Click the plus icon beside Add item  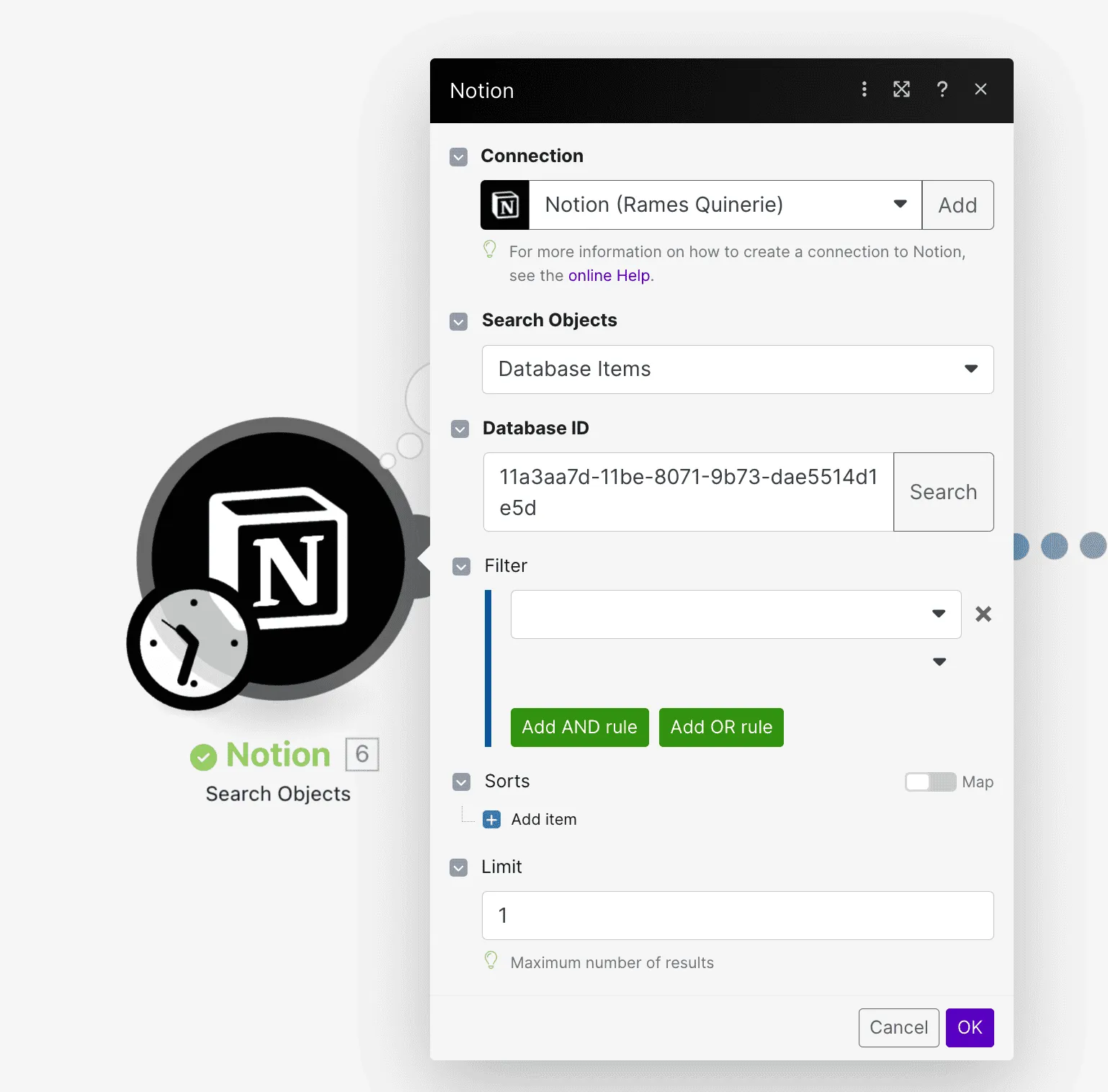(x=491, y=820)
